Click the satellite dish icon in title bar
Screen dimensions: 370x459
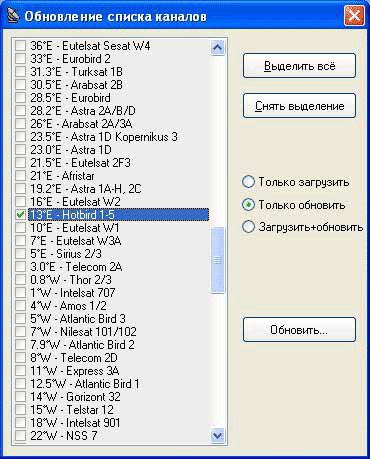pyautogui.click(x=13, y=16)
